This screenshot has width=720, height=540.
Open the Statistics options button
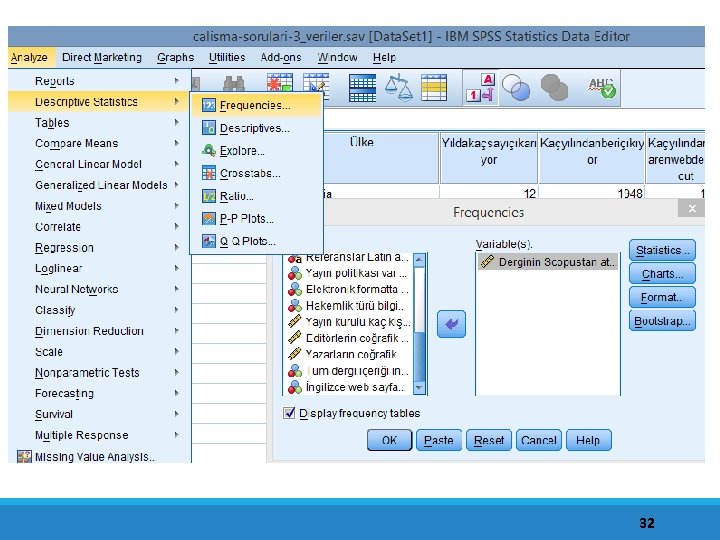point(662,250)
